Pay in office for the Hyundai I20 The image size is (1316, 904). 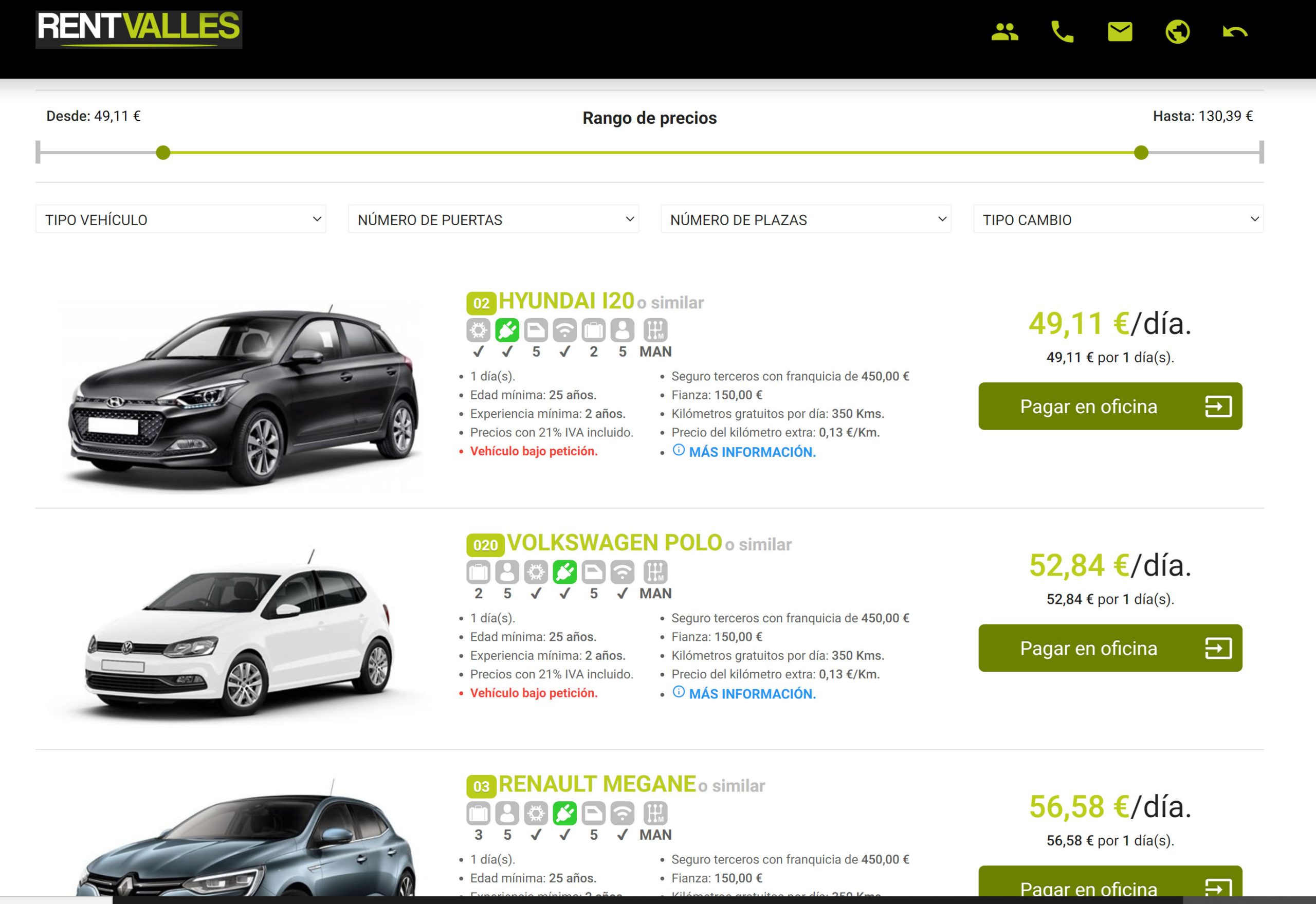pos(1110,406)
